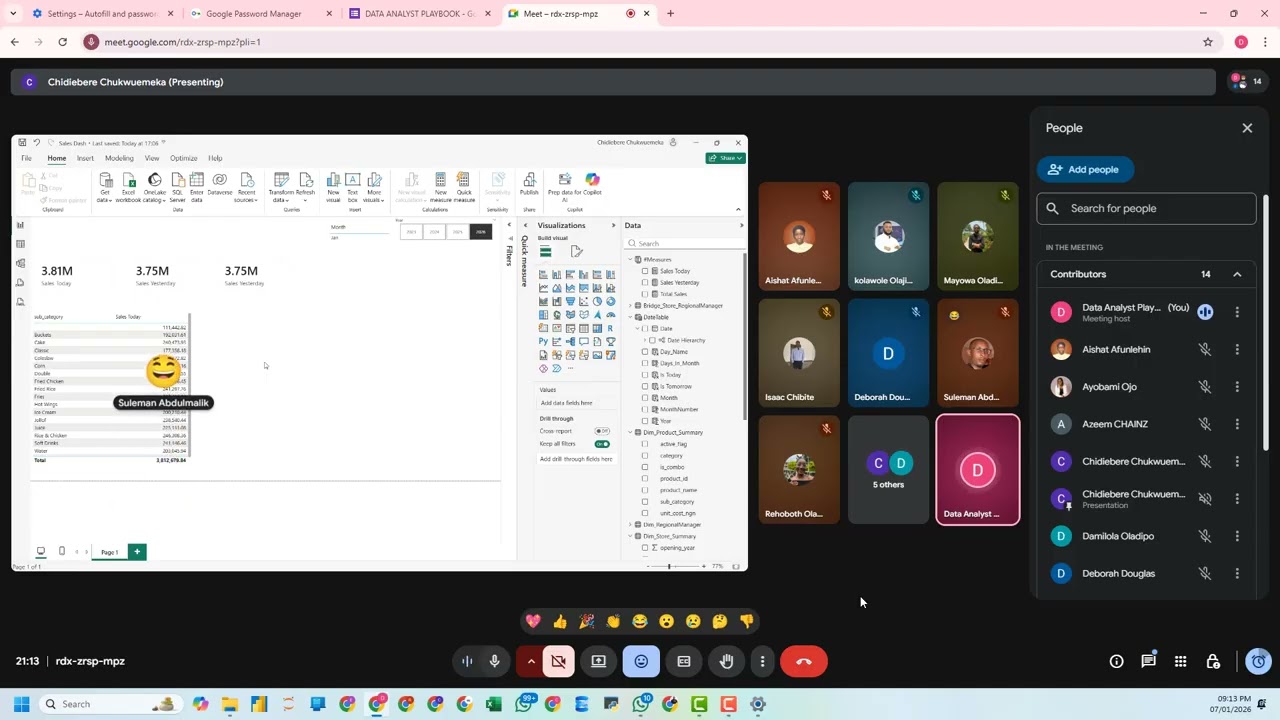Close the People side panel
The image size is (1280, 720).
tap(1247, 128)
